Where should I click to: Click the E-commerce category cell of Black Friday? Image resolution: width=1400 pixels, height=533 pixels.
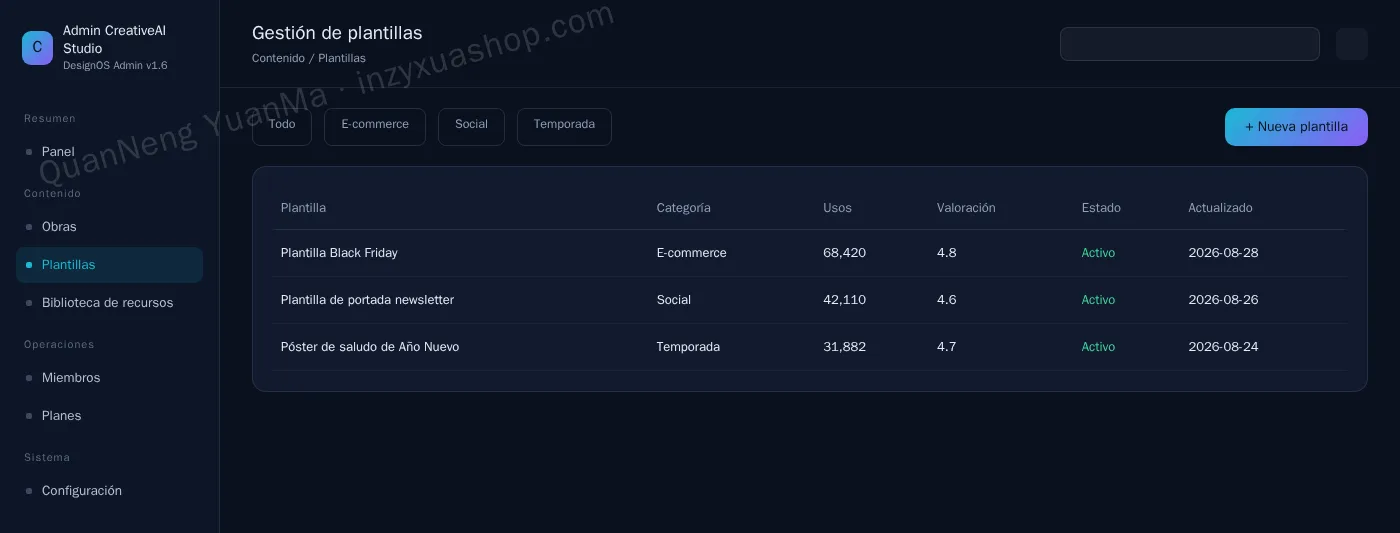click(x=692, y=253)
